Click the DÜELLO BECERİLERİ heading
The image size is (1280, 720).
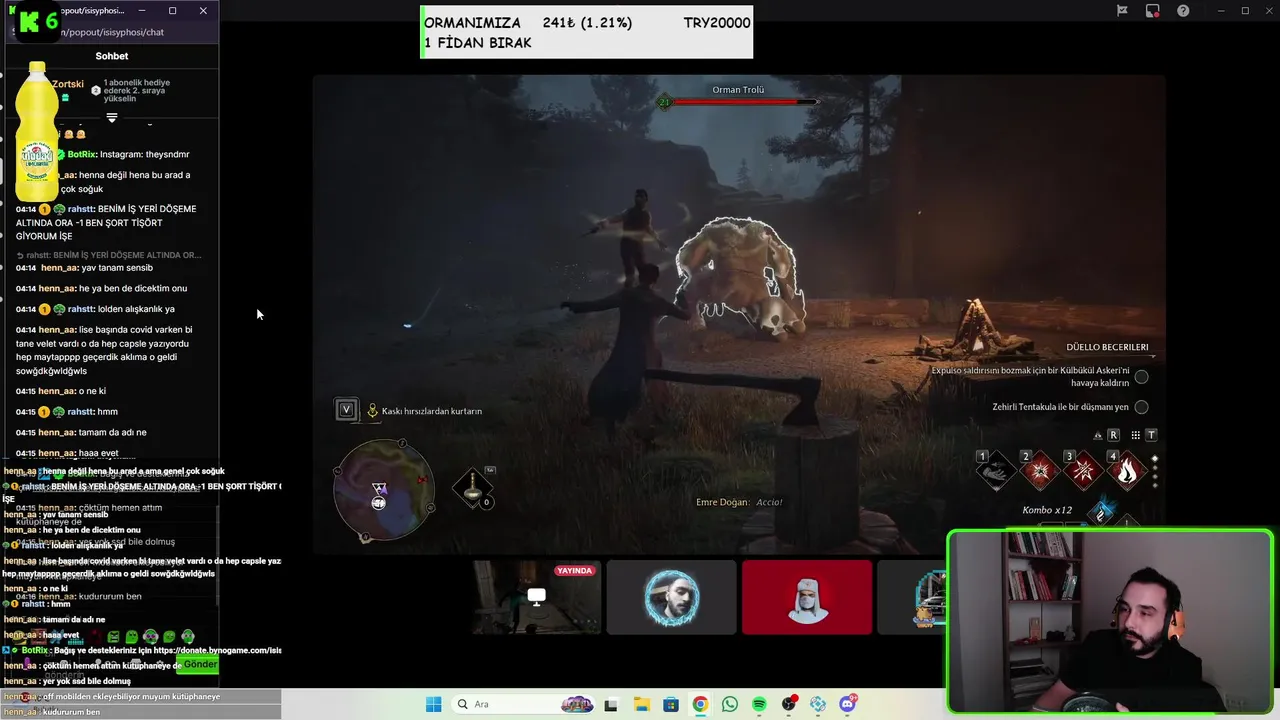tap(1107, 347)
